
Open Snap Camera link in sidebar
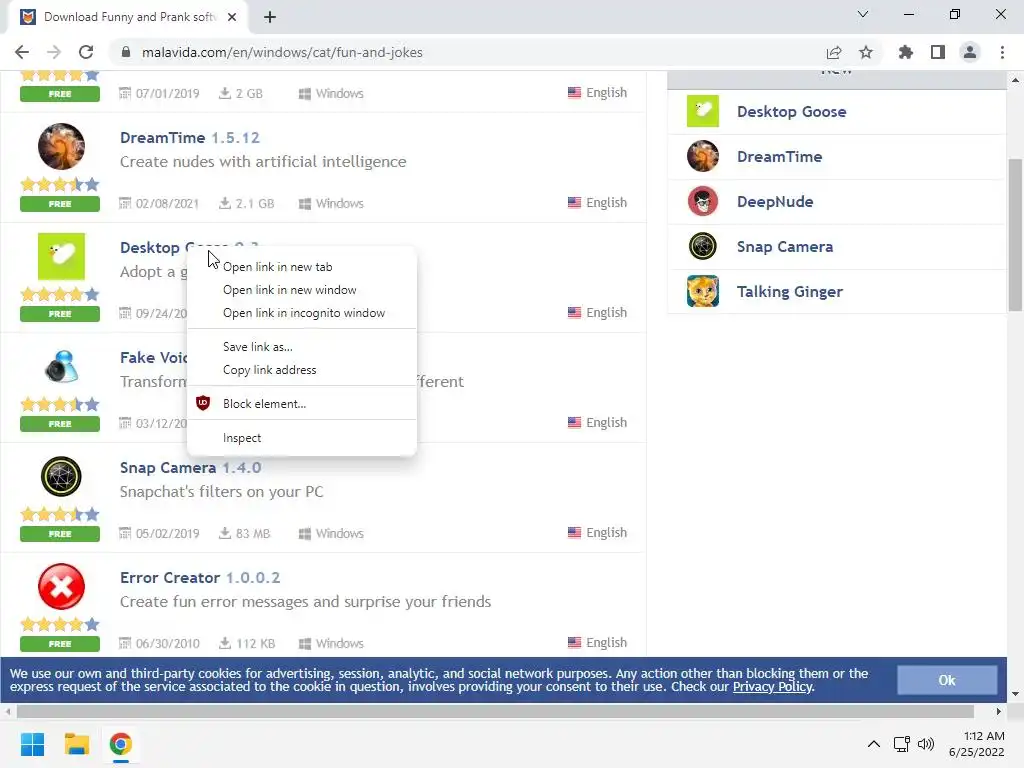click(785, 247)
